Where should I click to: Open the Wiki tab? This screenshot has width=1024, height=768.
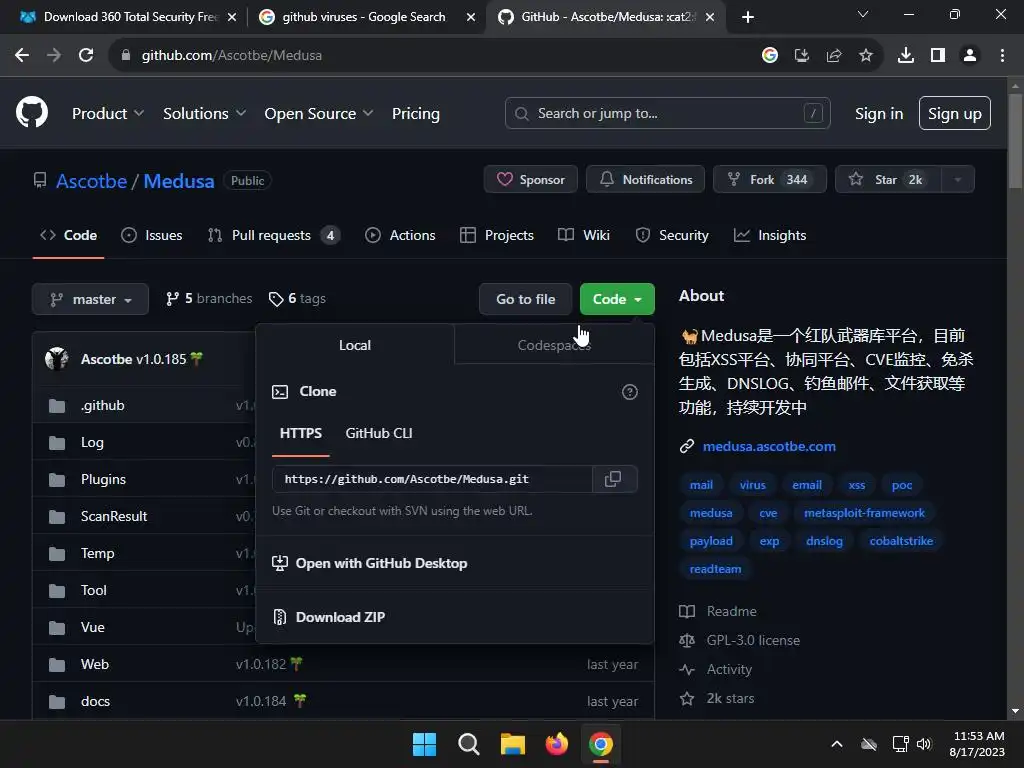(584, 235)
